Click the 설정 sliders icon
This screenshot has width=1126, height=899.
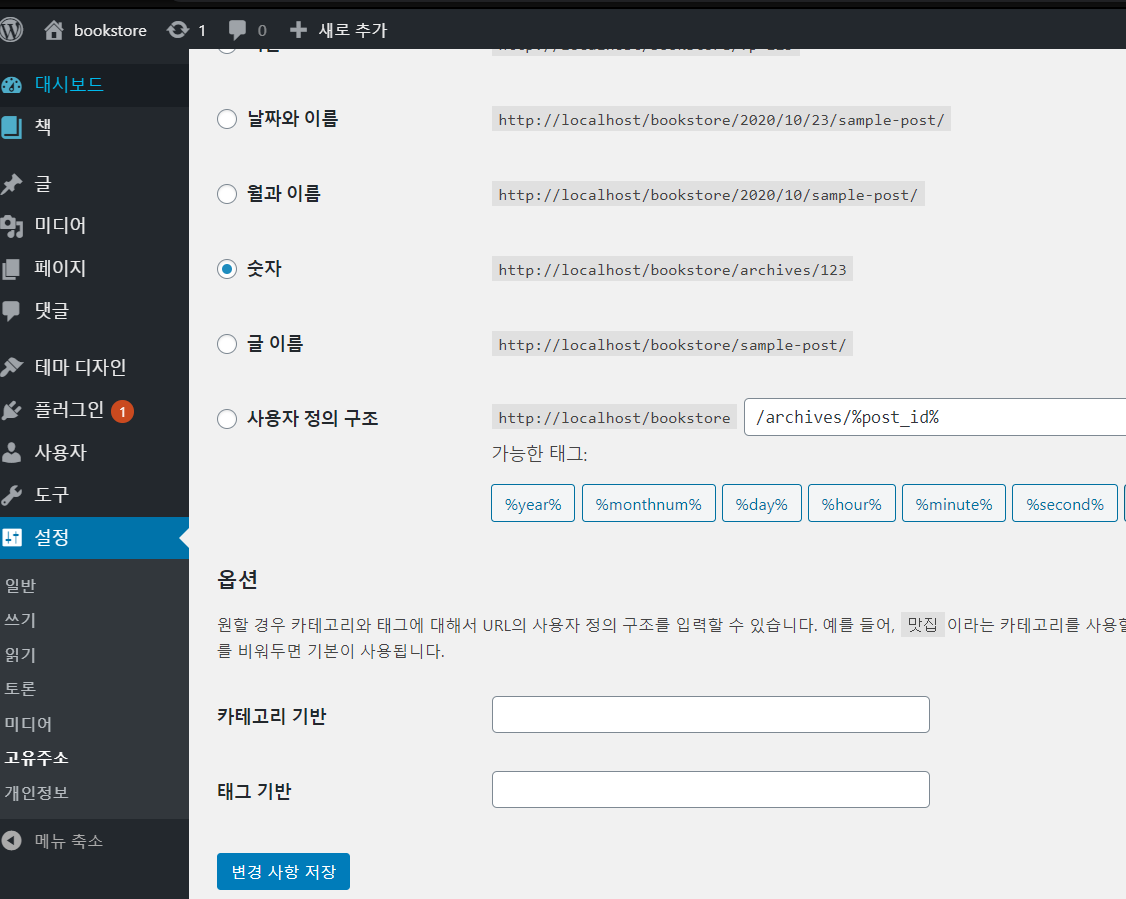(x=11, y=537)
